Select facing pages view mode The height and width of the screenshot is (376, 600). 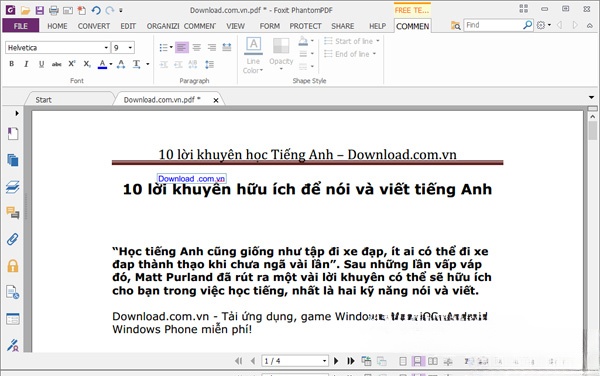(433, 361)
